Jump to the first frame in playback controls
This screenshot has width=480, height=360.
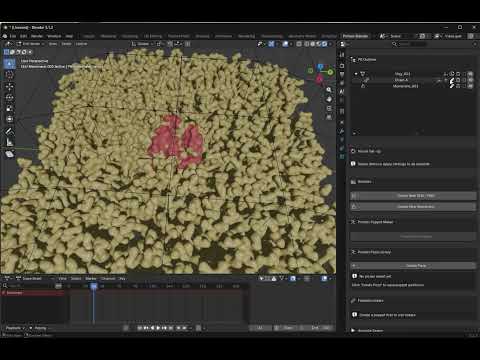click(x=140, y=328)
